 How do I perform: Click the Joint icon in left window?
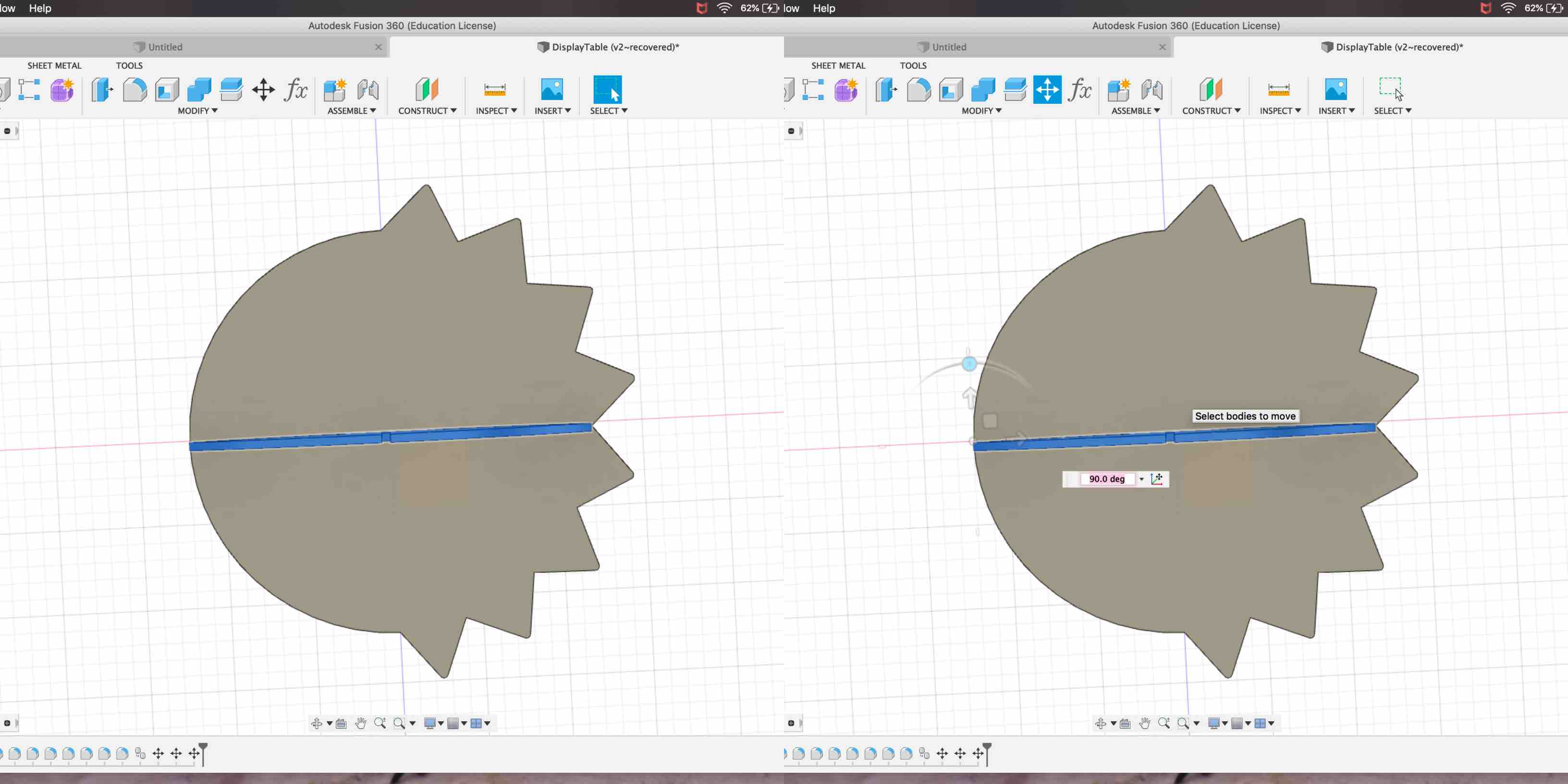point(367,89)
